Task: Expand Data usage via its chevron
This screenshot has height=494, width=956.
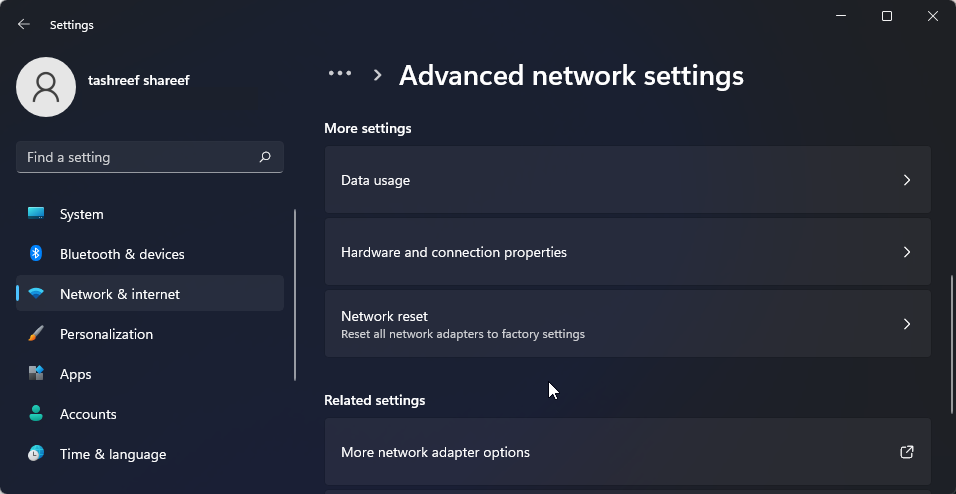Action: [x=906, y=180]
